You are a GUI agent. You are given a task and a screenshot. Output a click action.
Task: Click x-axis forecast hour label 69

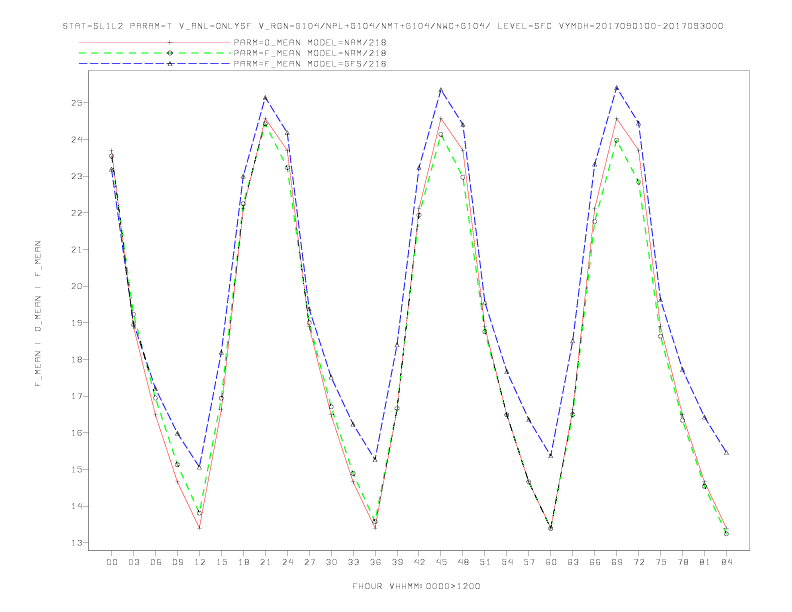pyautogui.click(x=617, y=562)
